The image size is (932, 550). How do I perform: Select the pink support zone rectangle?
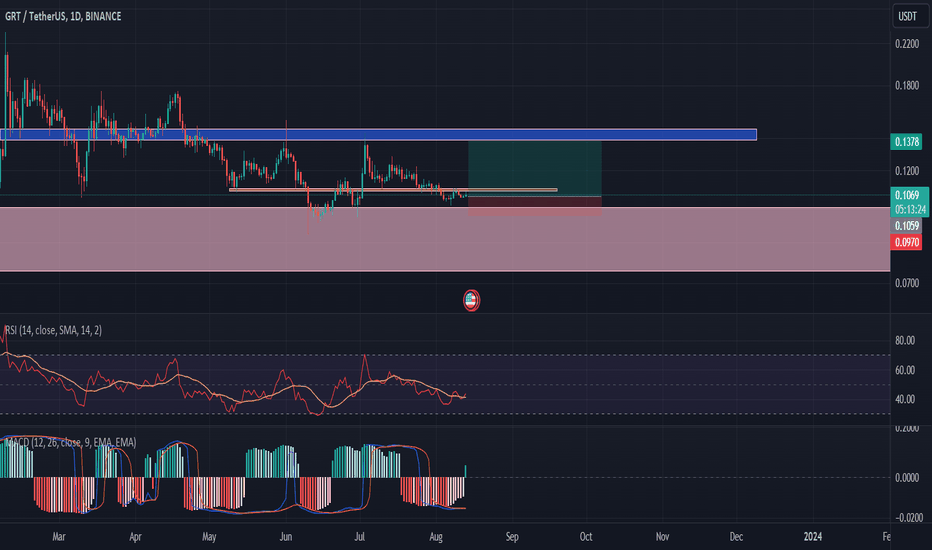tap(445, 239)
